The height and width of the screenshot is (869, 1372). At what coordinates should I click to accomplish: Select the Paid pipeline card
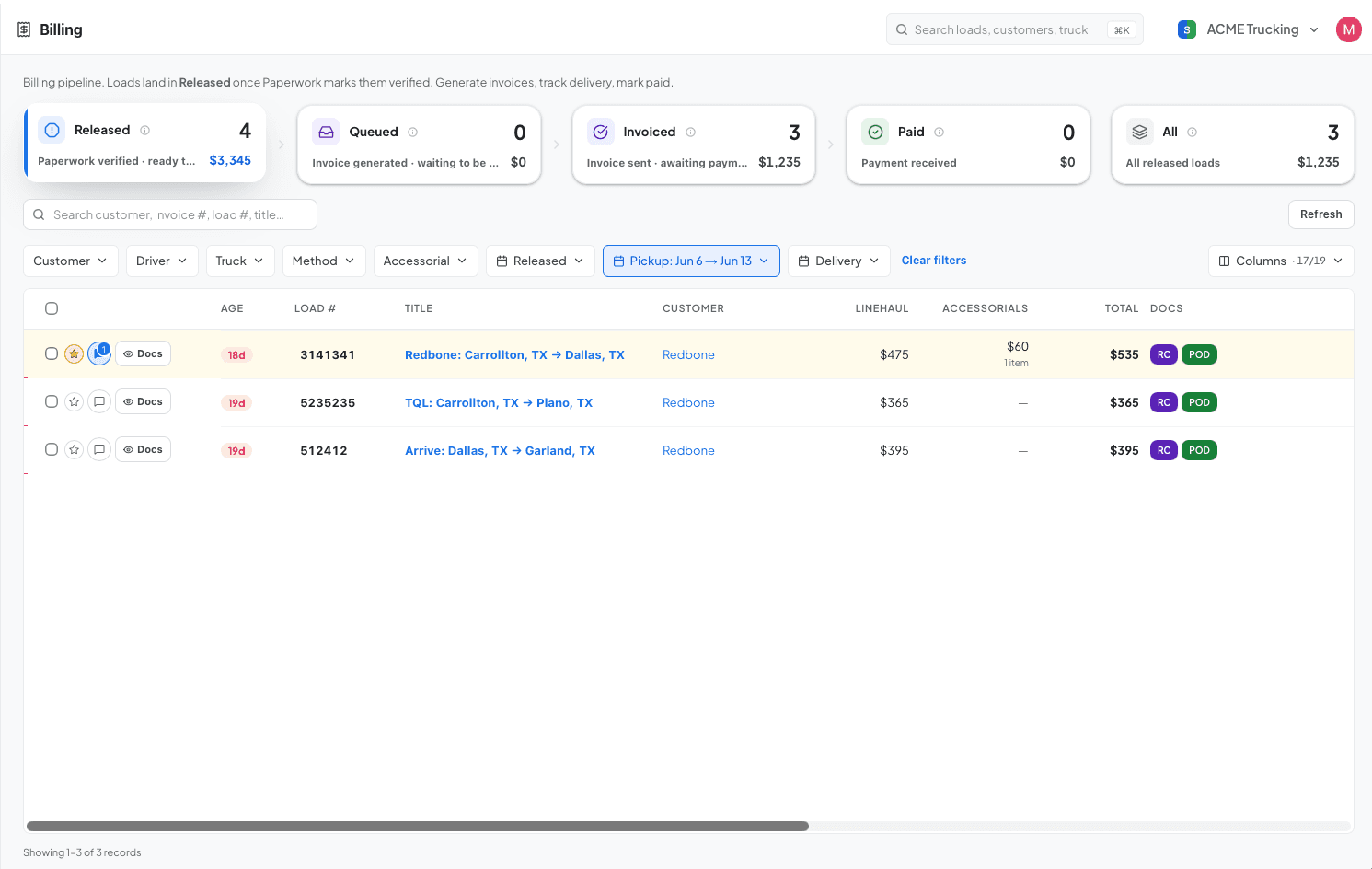(x=968, y=145)
